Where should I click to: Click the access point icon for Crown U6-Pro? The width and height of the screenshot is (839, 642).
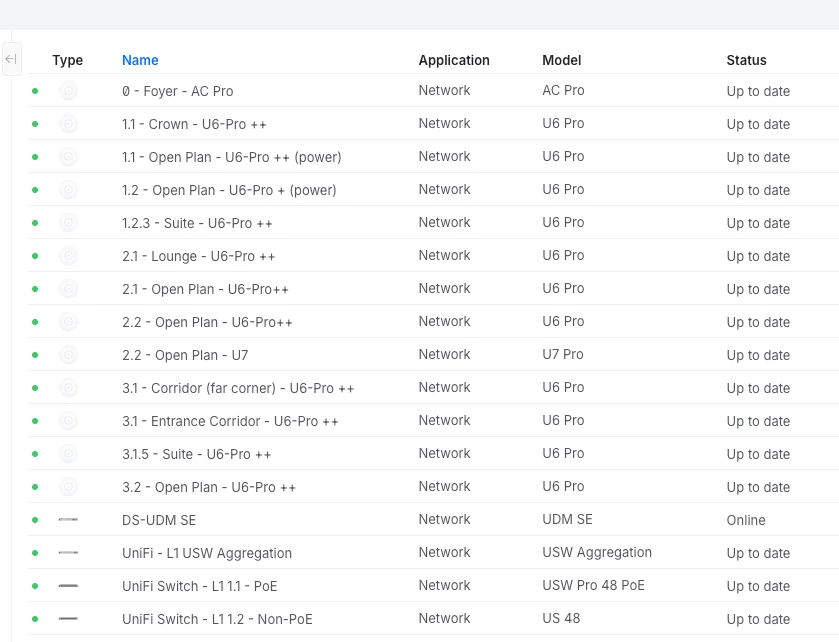pos(68,124)
